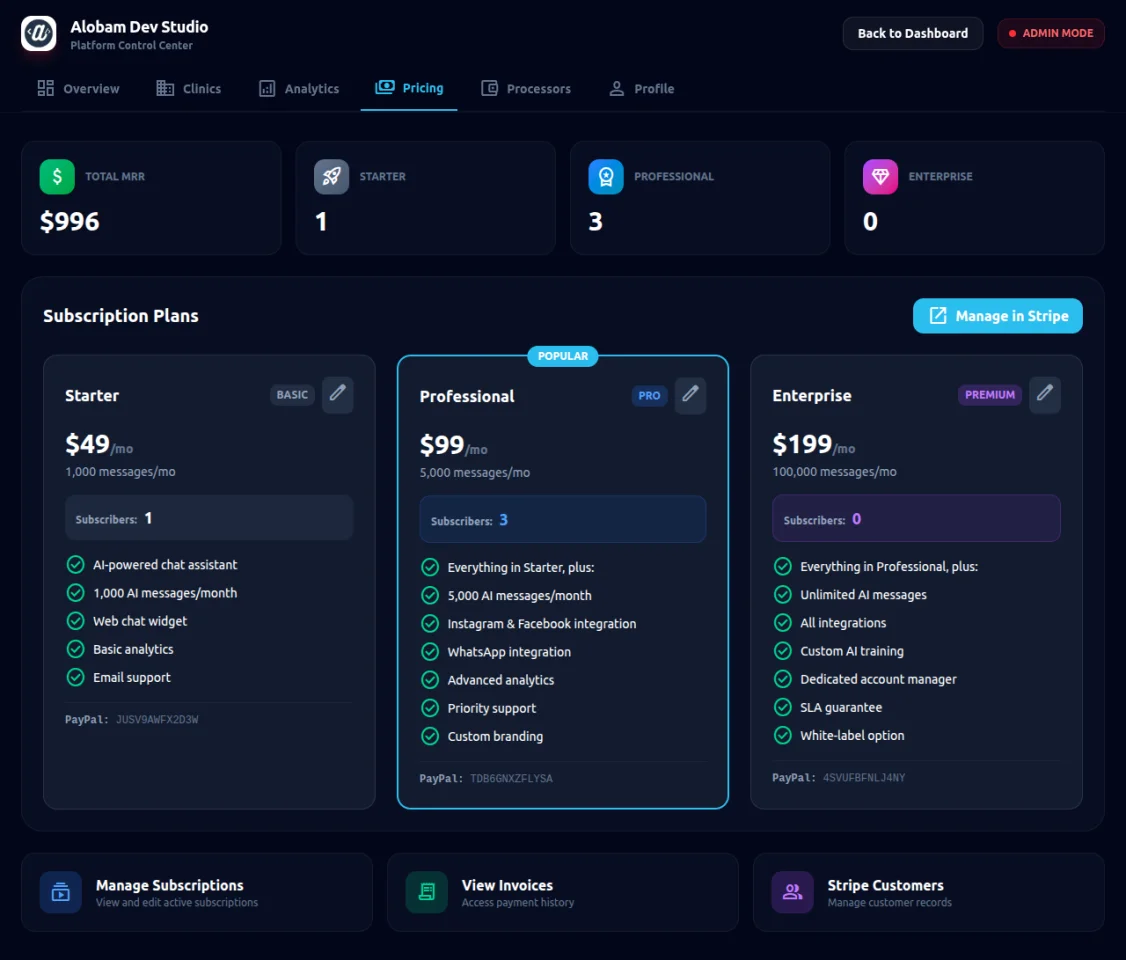
Task: Click PayPal ID TDB6GNXZFLYSA
Action: coord(511,778)
